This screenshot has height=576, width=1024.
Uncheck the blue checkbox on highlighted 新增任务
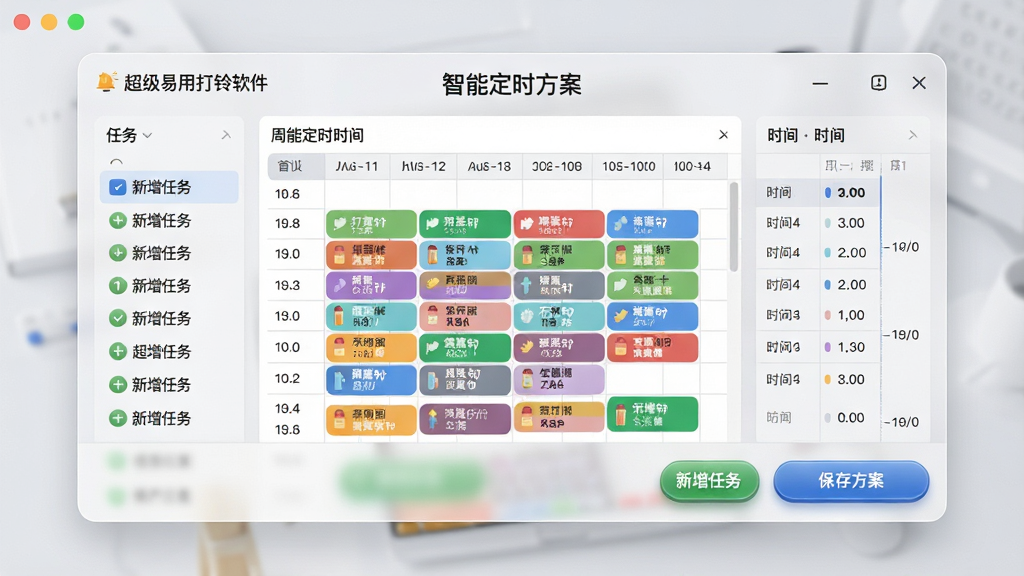pos(118,187)
